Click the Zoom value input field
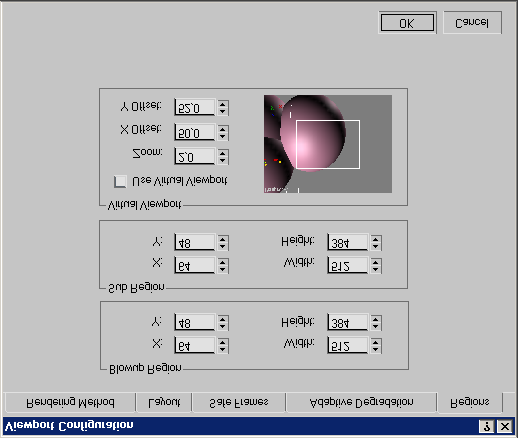This screenshot has width=518, height=438. (x=195, y=156)
